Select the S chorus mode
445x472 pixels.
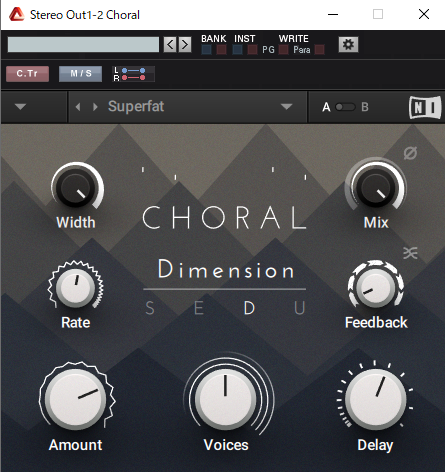150,308
